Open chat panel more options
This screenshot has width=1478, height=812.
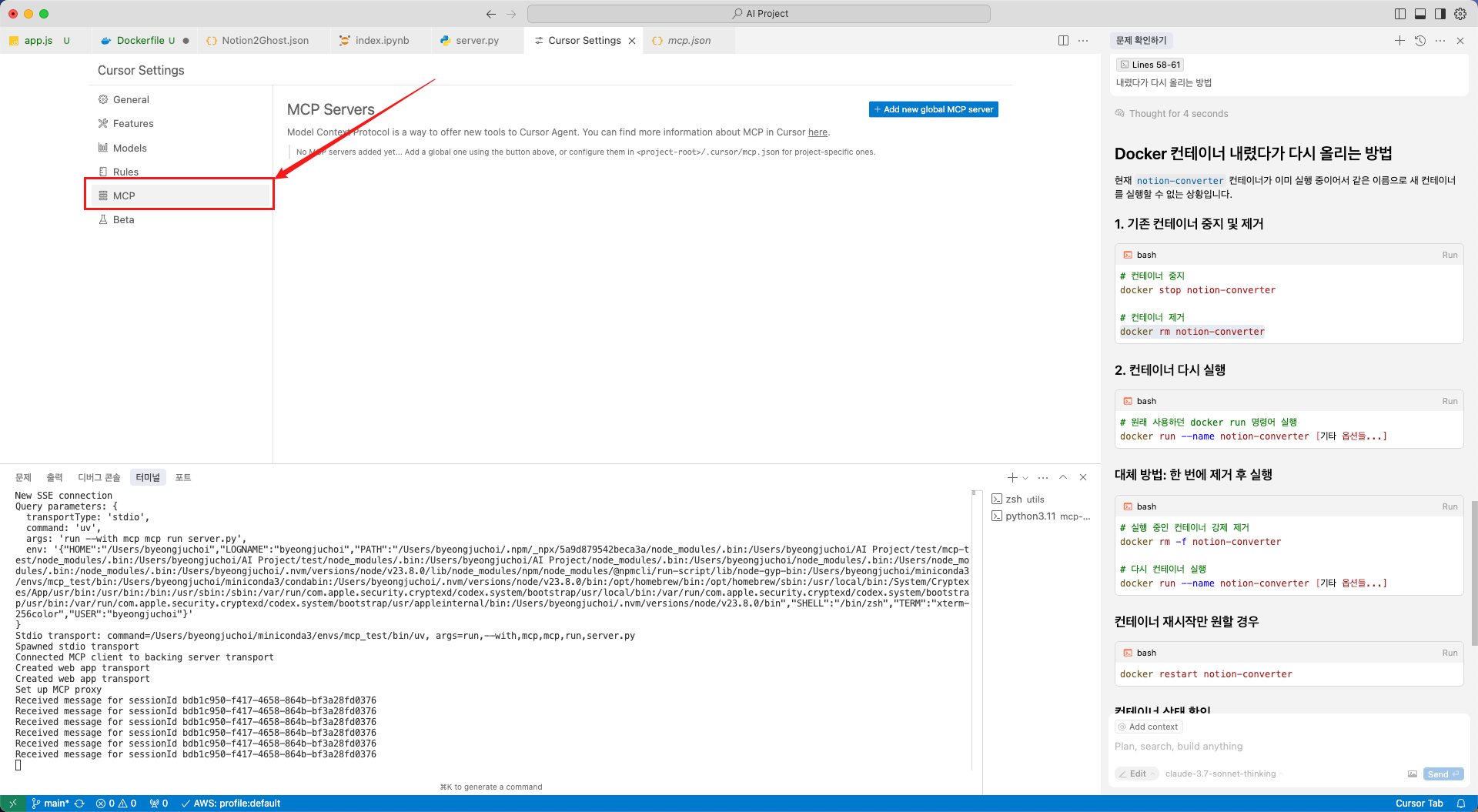[x=1440, y=41]
